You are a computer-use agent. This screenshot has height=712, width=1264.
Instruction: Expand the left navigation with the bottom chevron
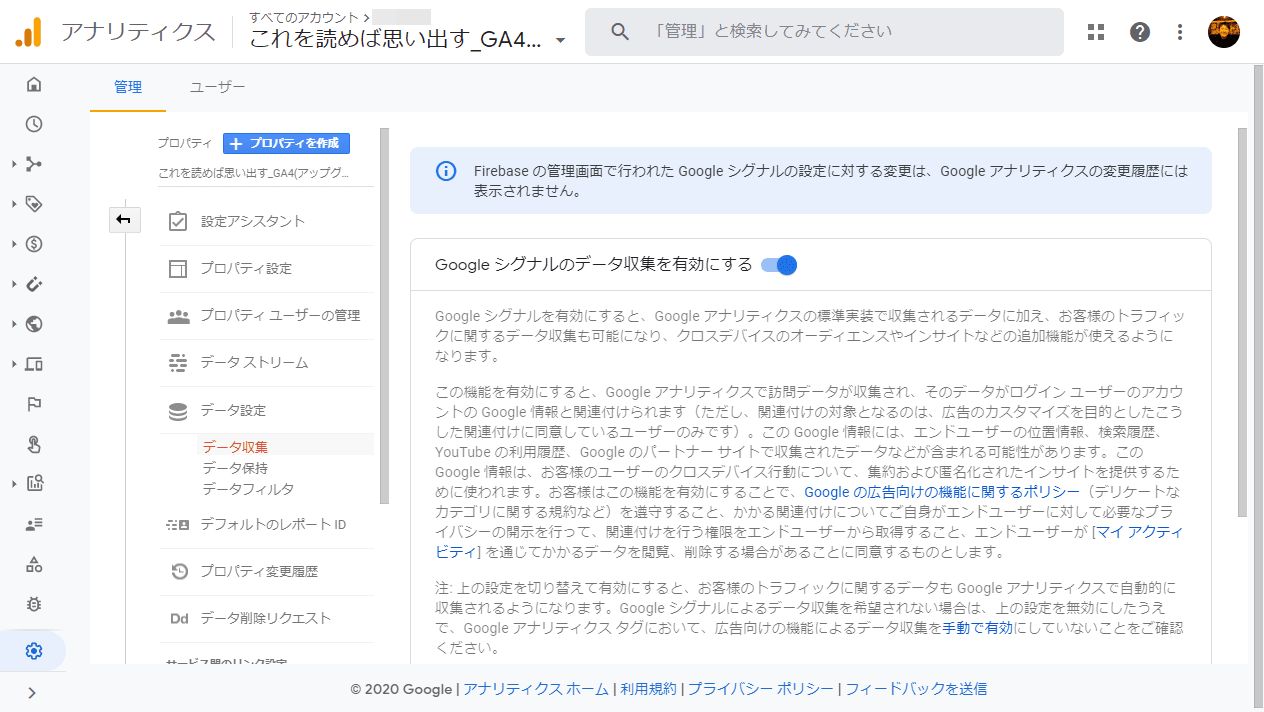33,692
